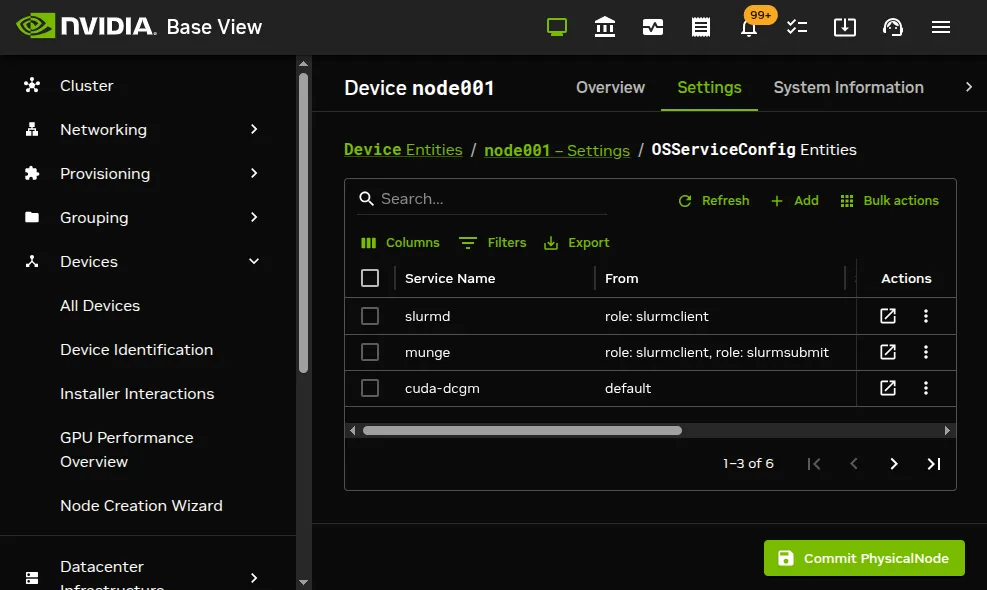The width and height of the screenshot is (987, 590).
Task: Collapse the Devices menu chevron
Action: (254, 261)
